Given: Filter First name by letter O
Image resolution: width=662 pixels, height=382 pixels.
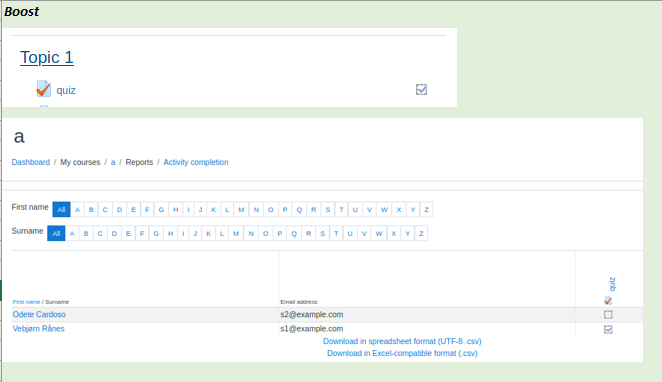Looking at the screenshot, I should 271,209.
